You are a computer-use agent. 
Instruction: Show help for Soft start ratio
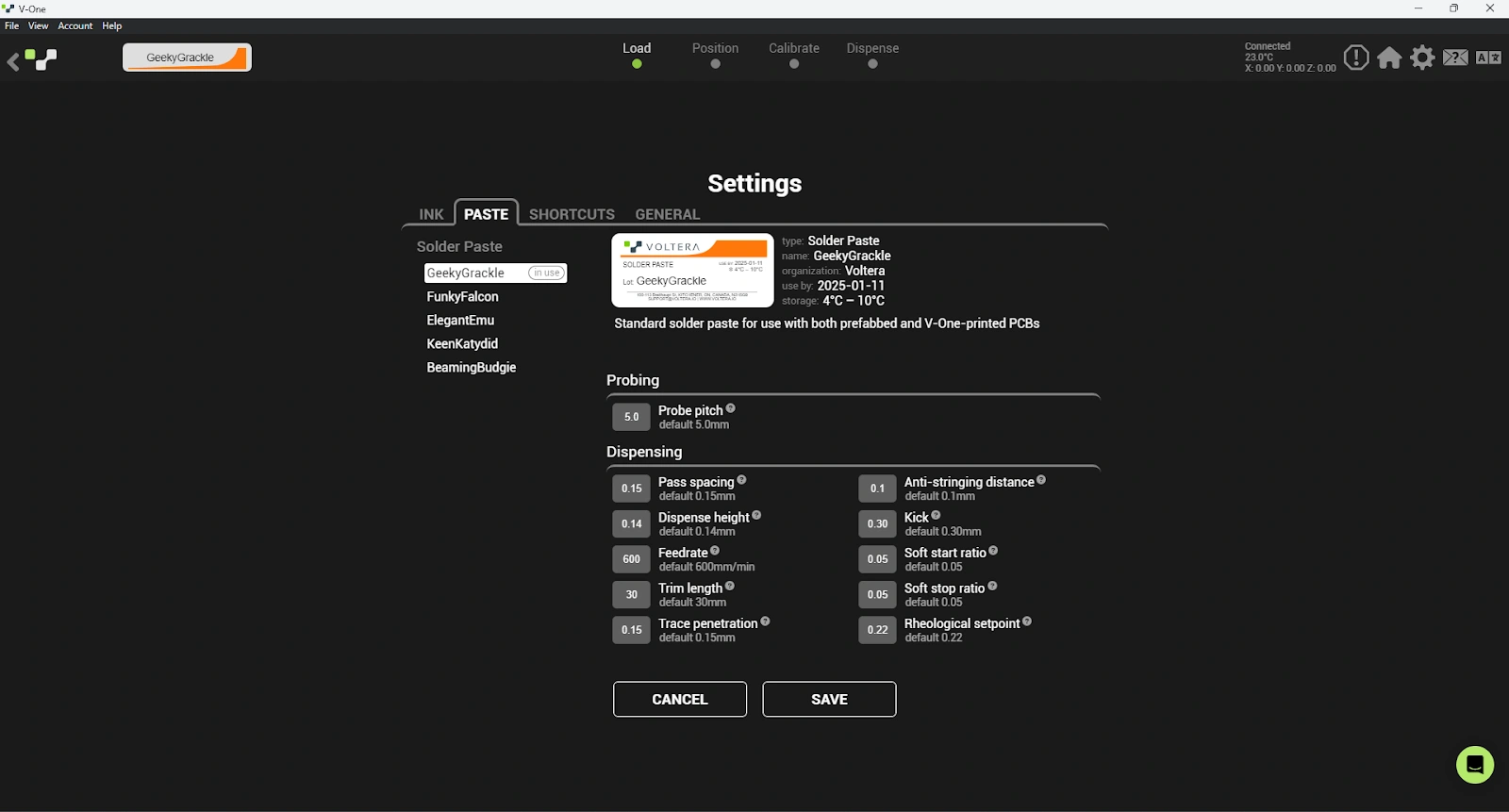(993, 551)
